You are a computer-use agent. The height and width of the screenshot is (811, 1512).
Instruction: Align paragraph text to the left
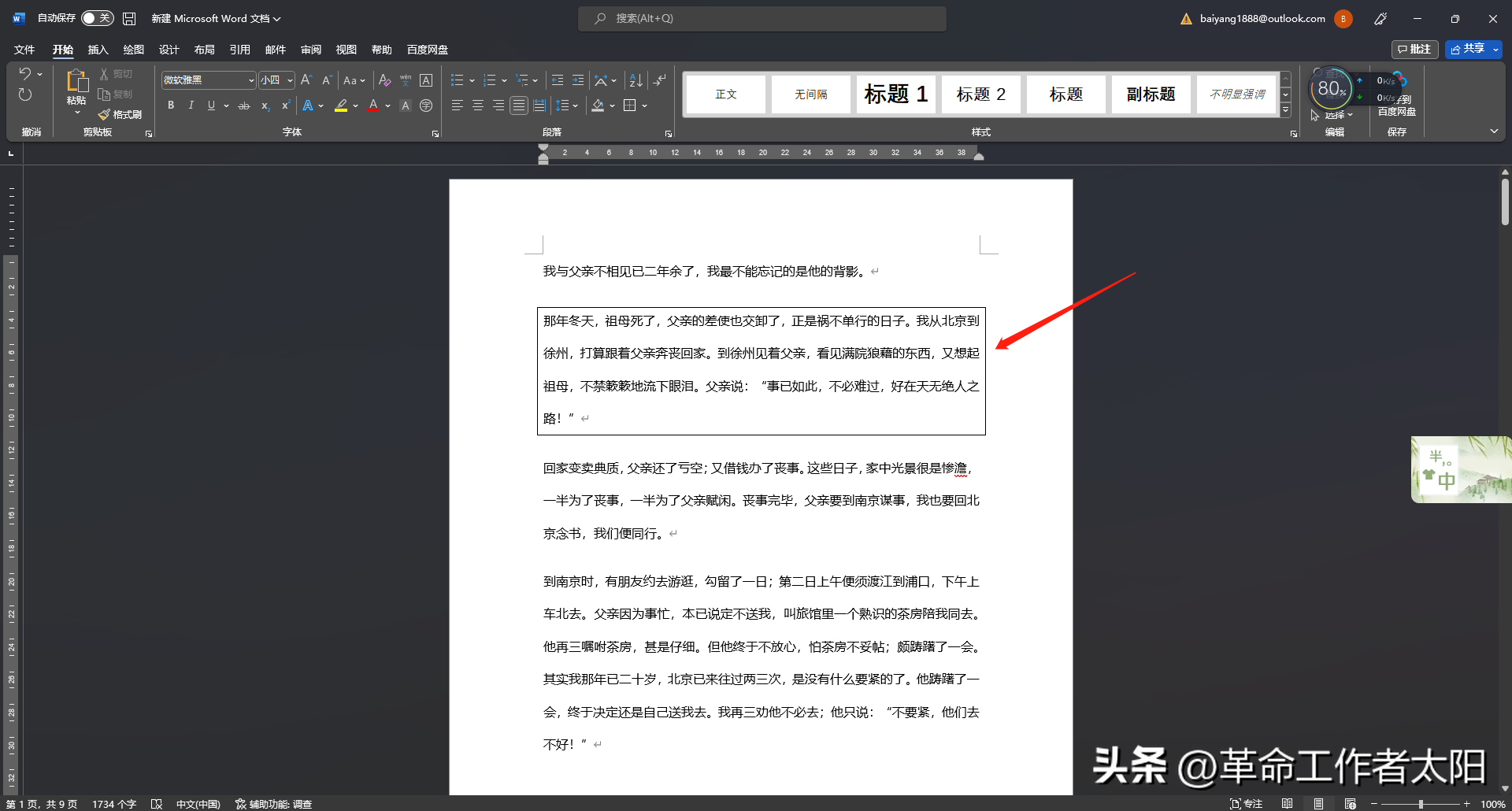pos(457,106)
